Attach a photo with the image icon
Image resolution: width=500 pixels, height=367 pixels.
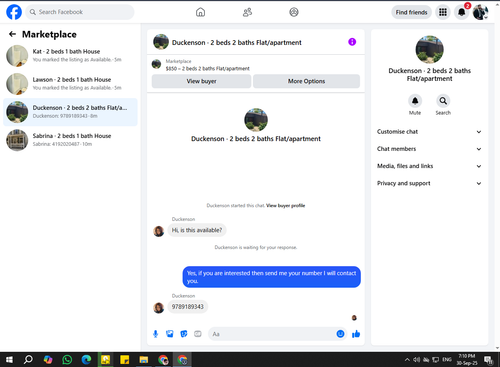(170, 334)
